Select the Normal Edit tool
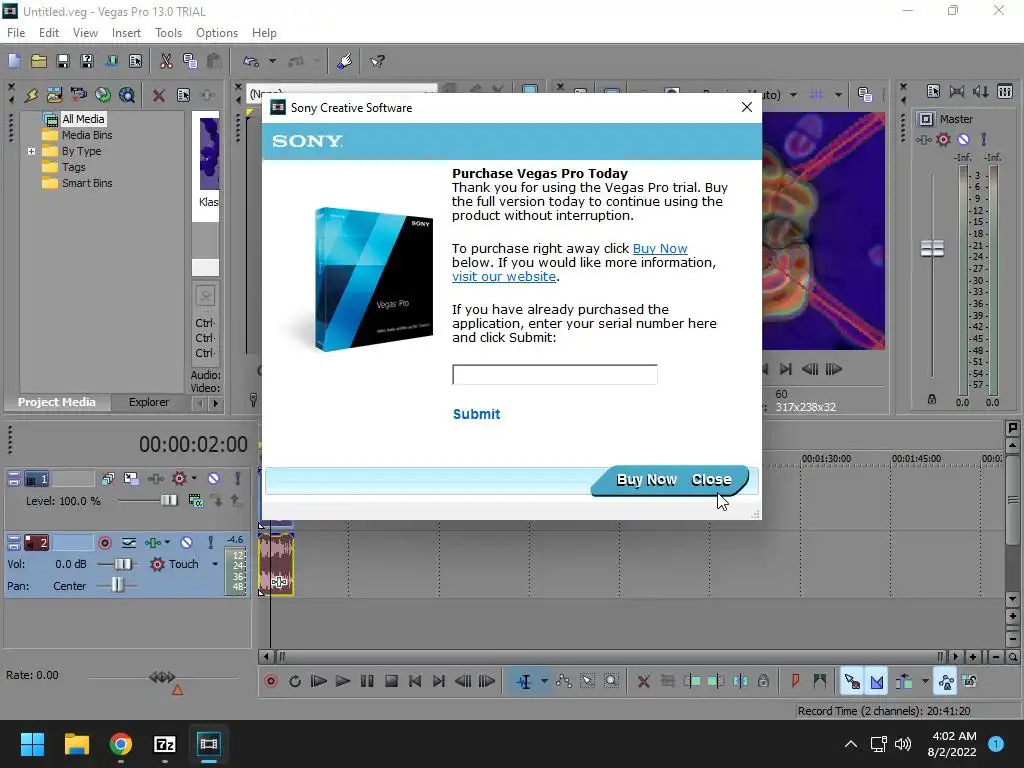 [x=524, y=682]
